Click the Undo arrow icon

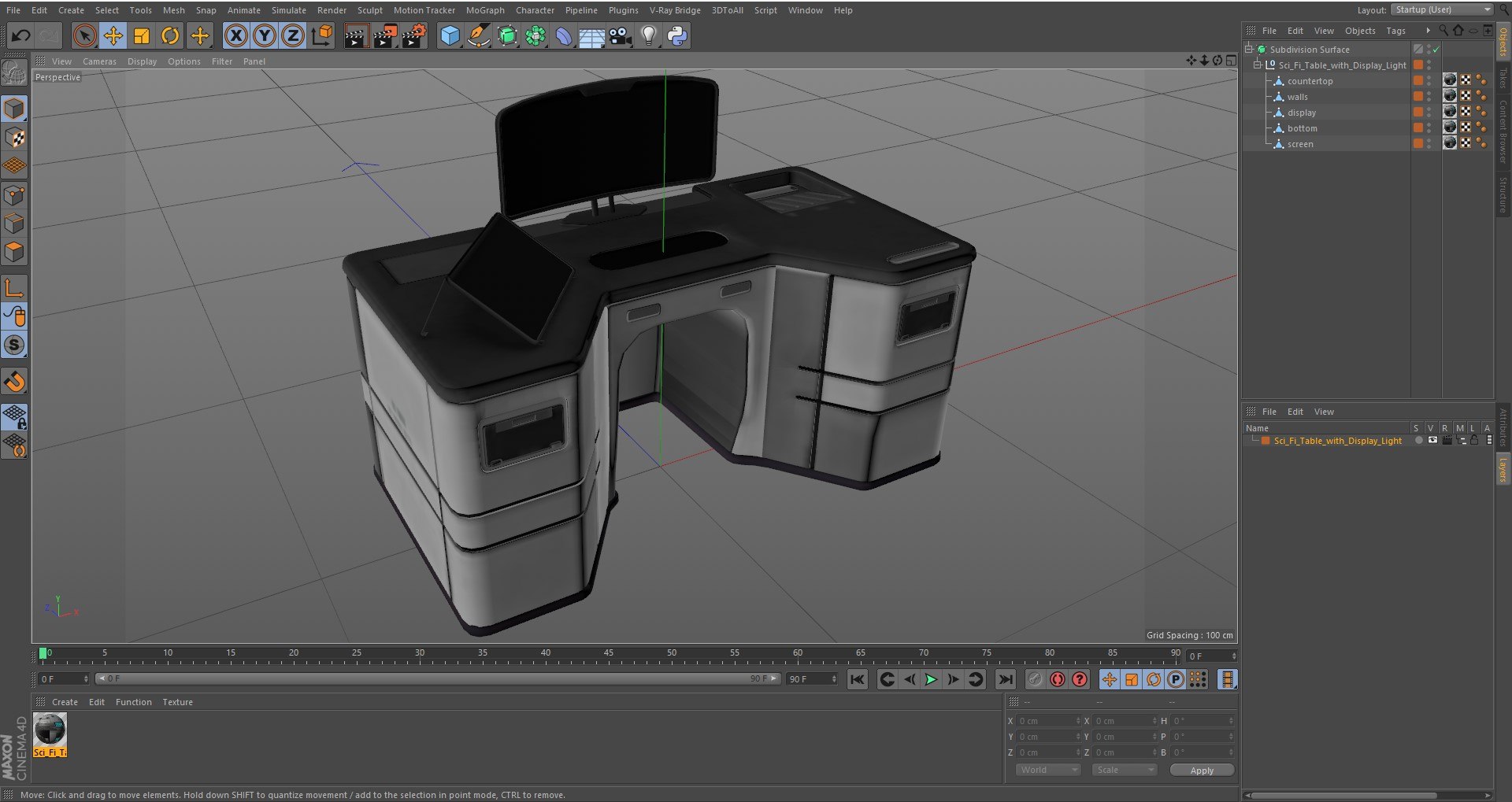[x=21, y=35]
